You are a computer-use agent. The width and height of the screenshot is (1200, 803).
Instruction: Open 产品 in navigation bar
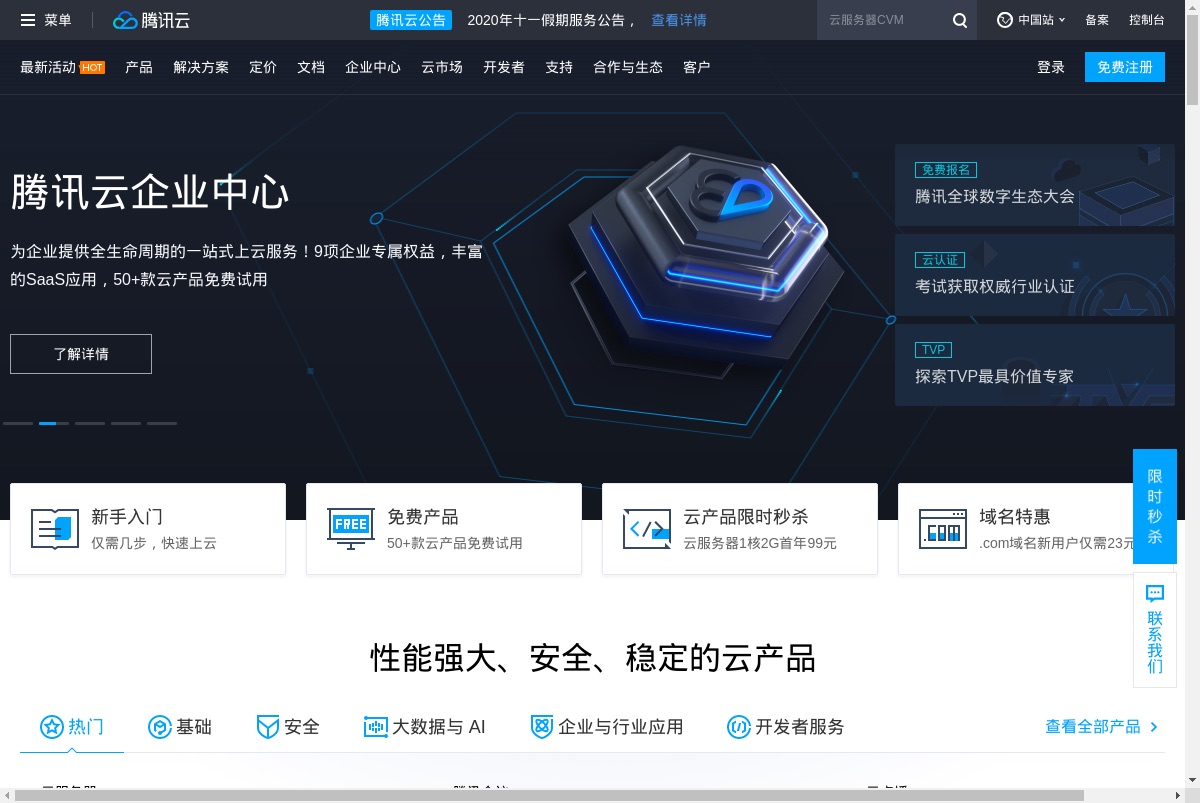(139, 67)
